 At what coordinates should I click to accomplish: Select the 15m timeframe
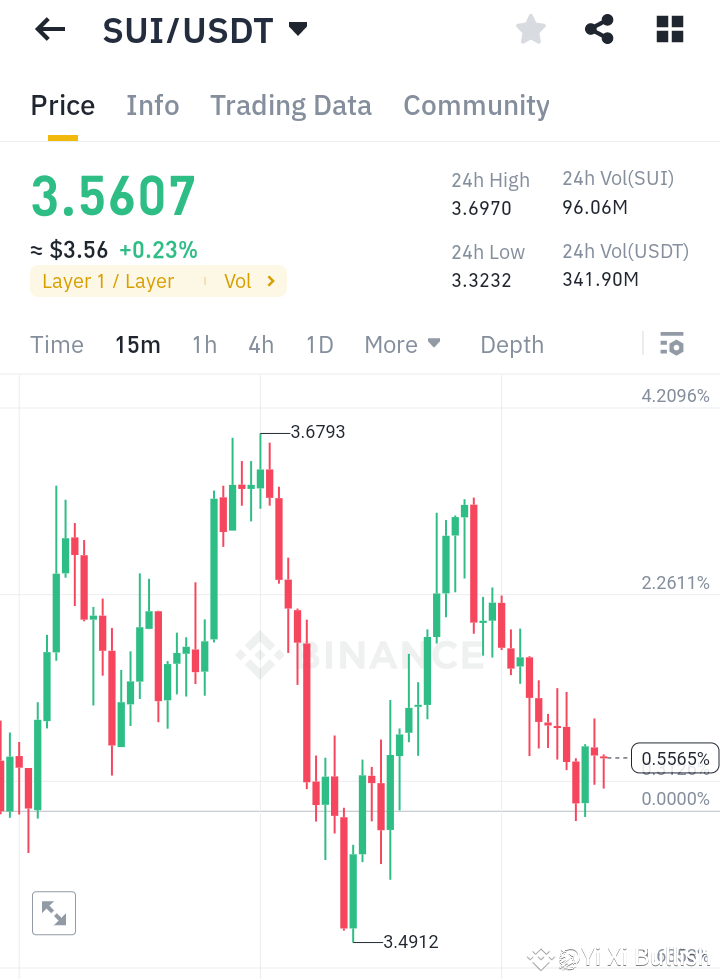[x=138, y=344]
